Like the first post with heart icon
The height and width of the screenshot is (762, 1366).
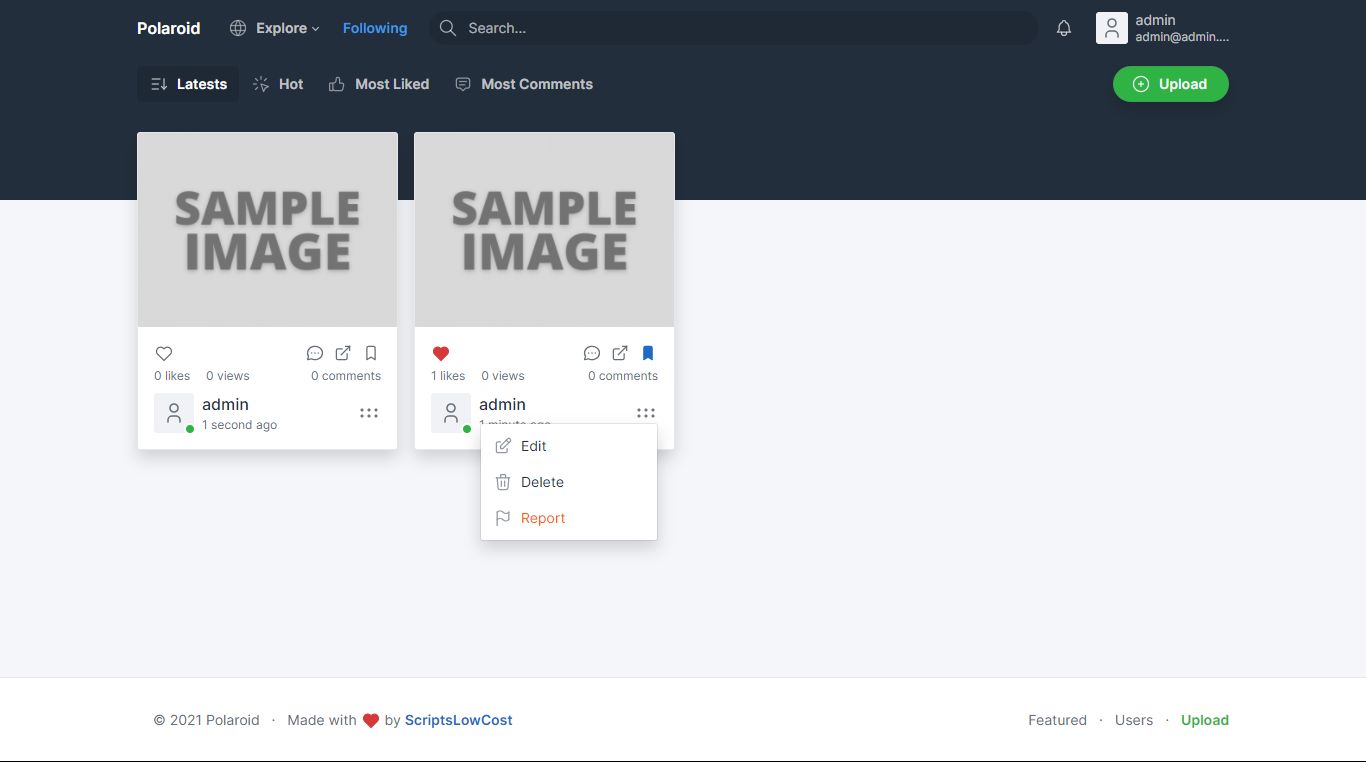click(164, 353)
